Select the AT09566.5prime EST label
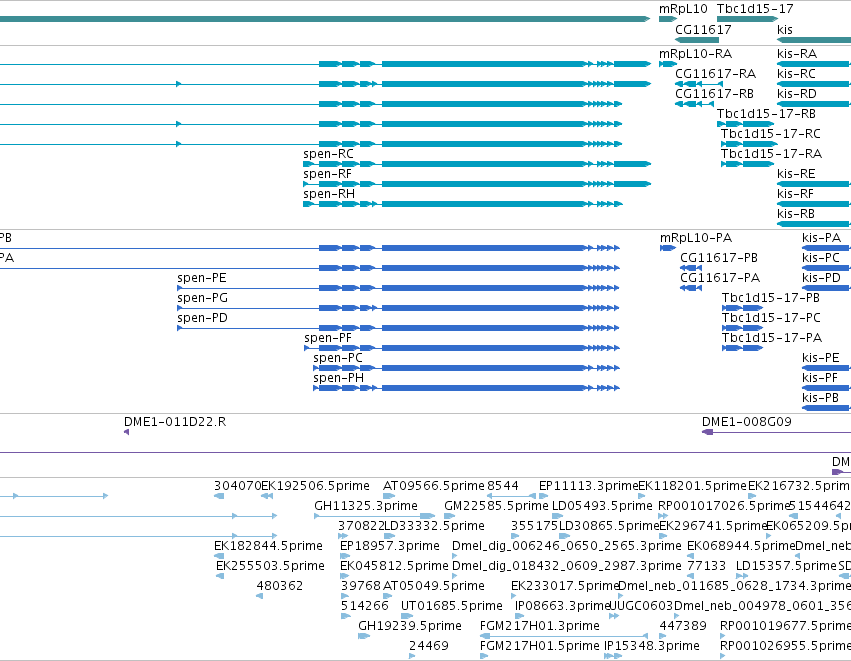This screenshot has width=851, height=661. [434, 486]
